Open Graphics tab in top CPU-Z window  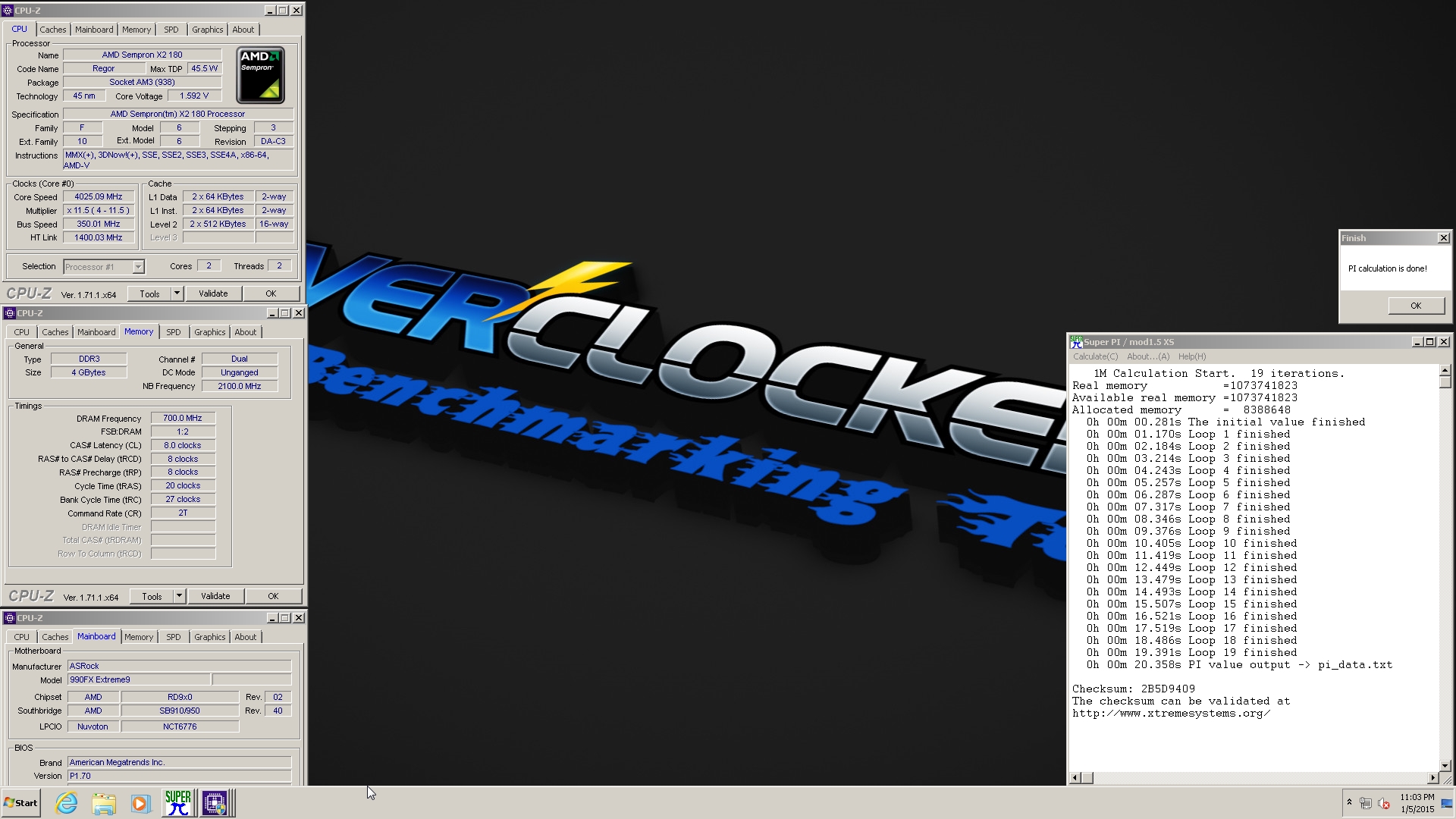click(x=208, y=30)
